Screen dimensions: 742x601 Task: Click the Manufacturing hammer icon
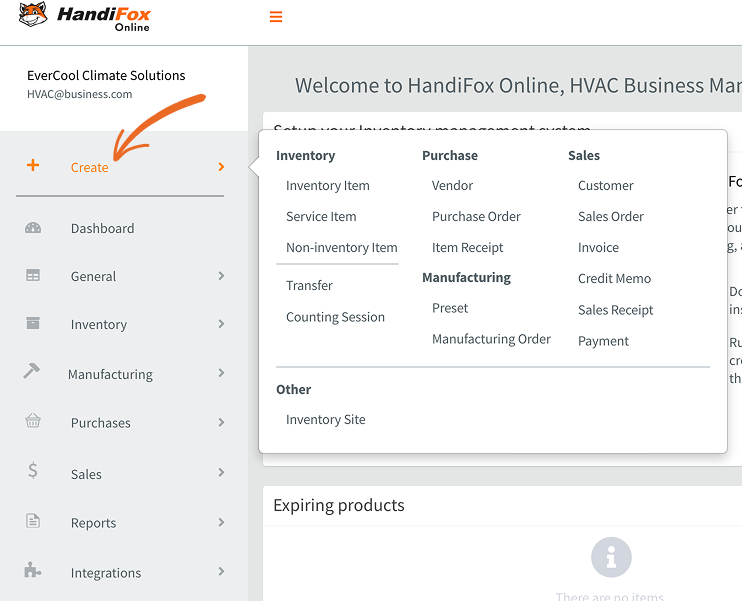pyautogui.click(x=32, y=371)
